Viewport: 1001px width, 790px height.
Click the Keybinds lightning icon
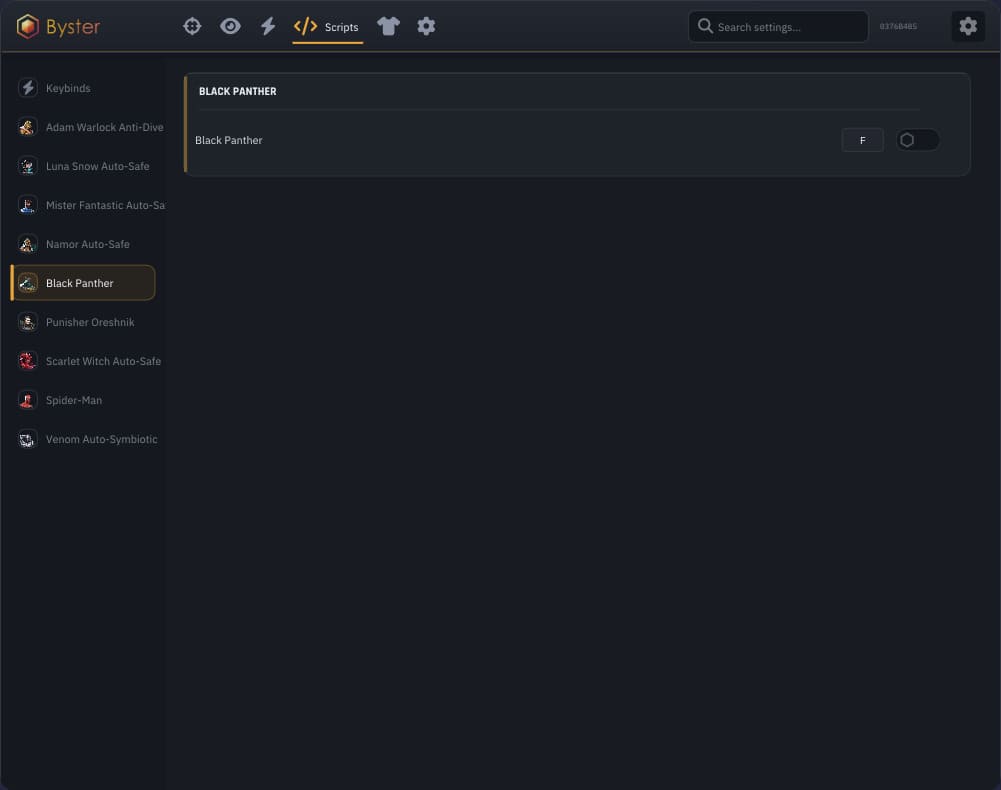(27, 87)
